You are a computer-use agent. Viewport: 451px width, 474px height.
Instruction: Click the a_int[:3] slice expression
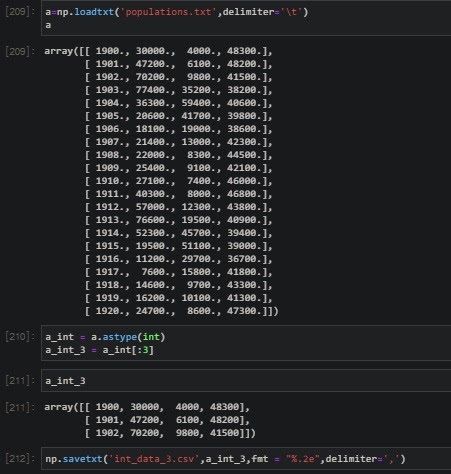(128, 350)
